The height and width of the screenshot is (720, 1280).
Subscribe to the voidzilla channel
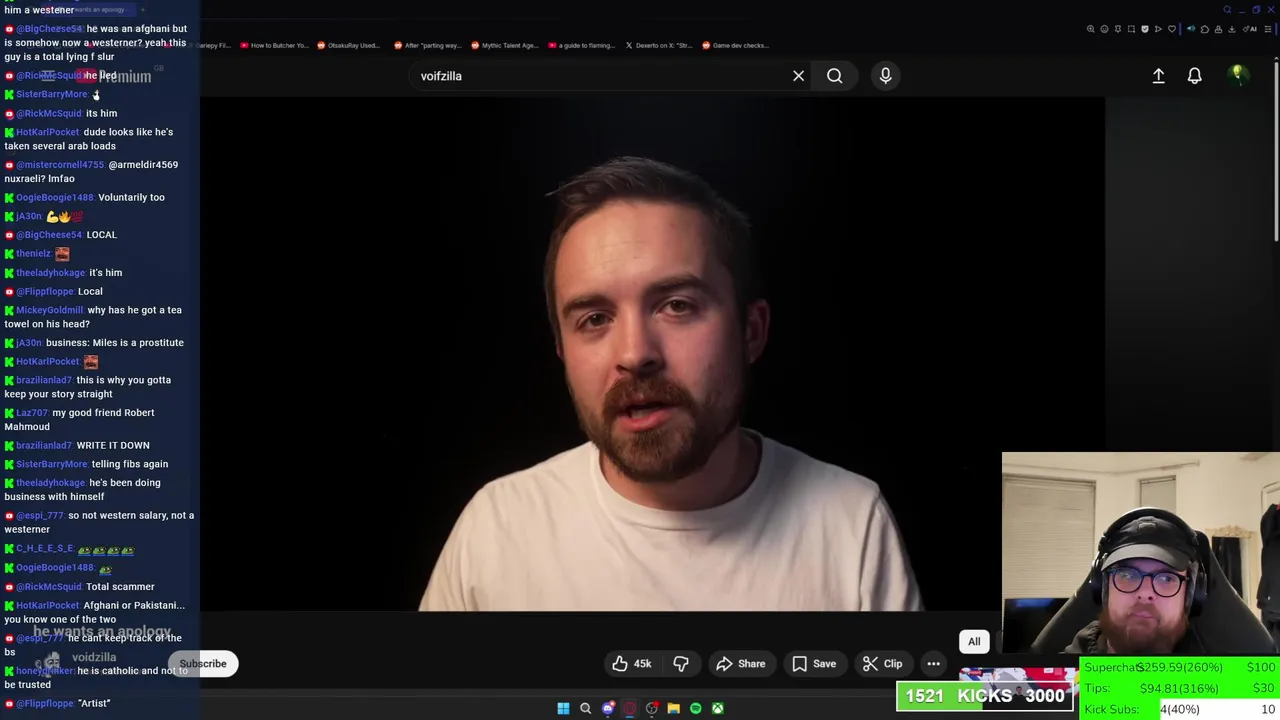(x=203, y=664)
